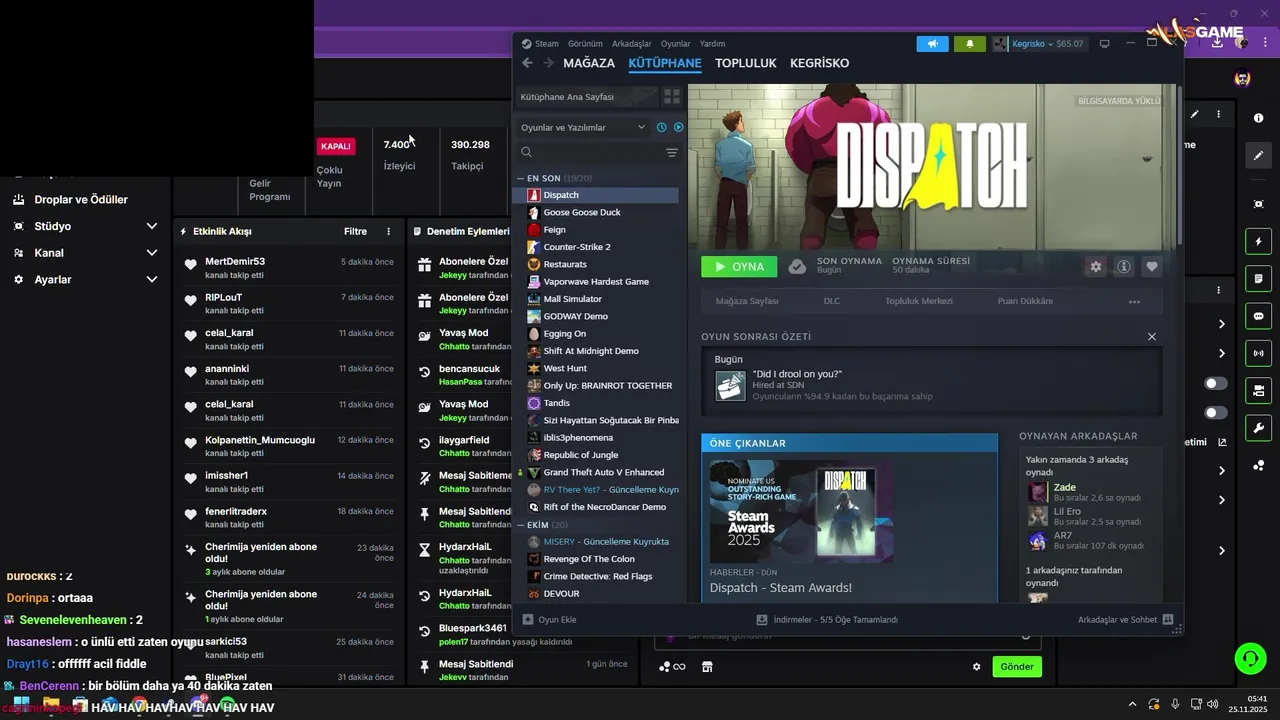Open Puan Dükkânı link

(1025, 301)
